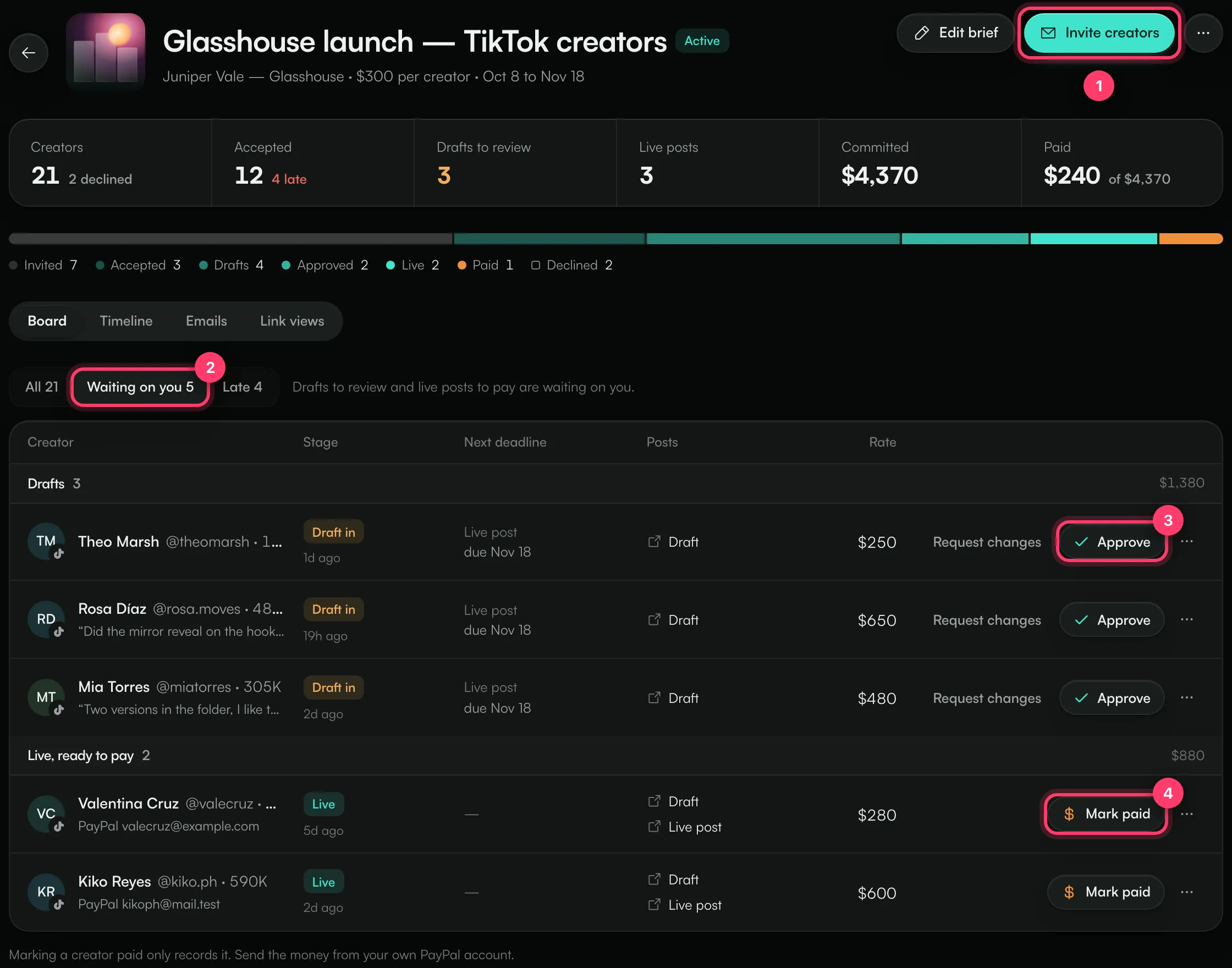Open Mia Torres's Draft post link
The height and width of the screenshot is (968, 1232).
pos(673,698)
